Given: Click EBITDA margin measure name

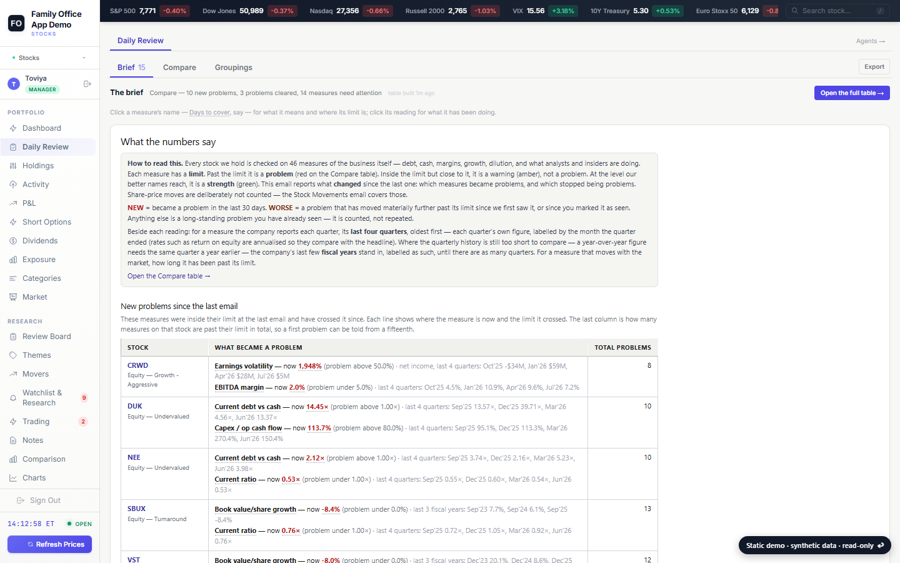Looking at the screenshot, I should (x=239, y=387).
